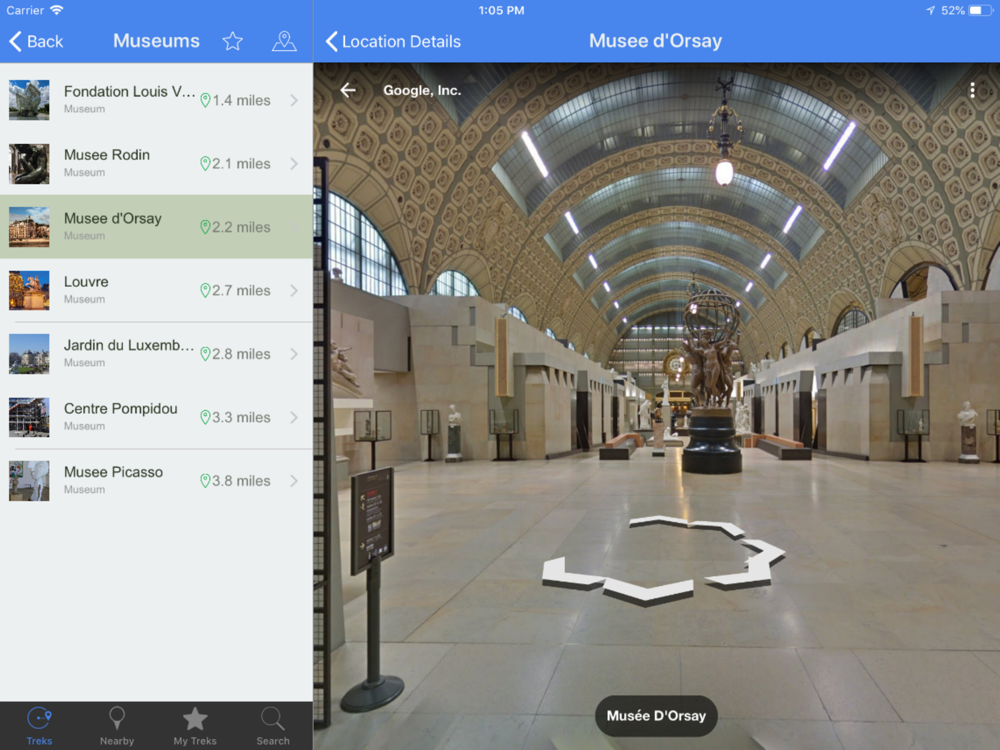Tap the location pin beside 3.3 miles
This screenshot has height=750, width=1000.
[205, 417]
